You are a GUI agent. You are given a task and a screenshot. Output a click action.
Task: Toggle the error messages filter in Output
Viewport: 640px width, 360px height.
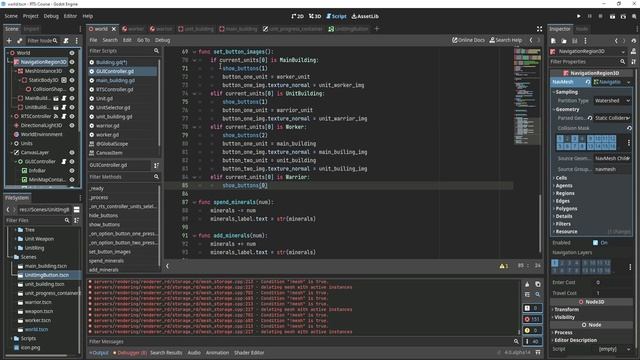point(533,319)
